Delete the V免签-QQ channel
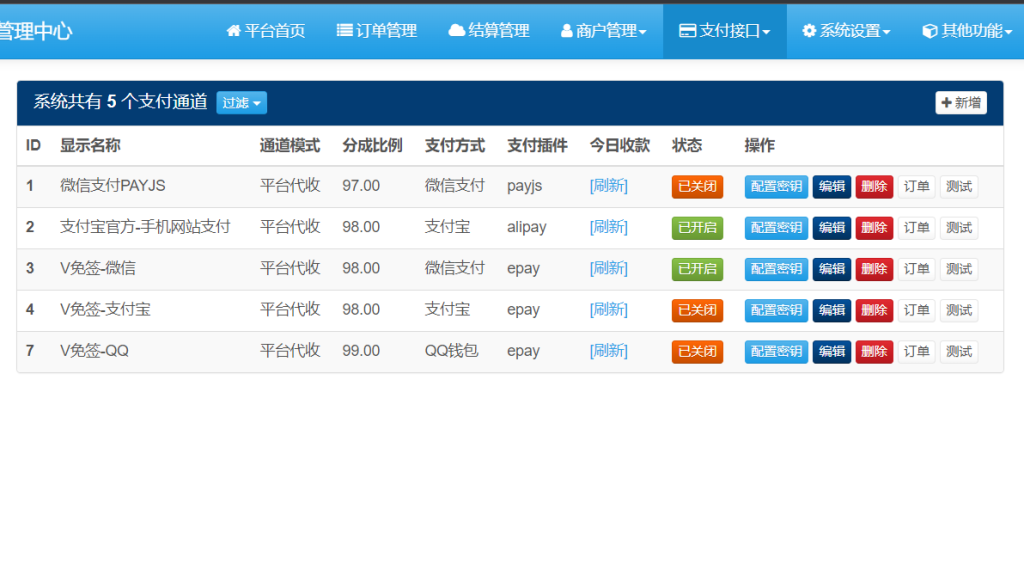 (874, 351)
